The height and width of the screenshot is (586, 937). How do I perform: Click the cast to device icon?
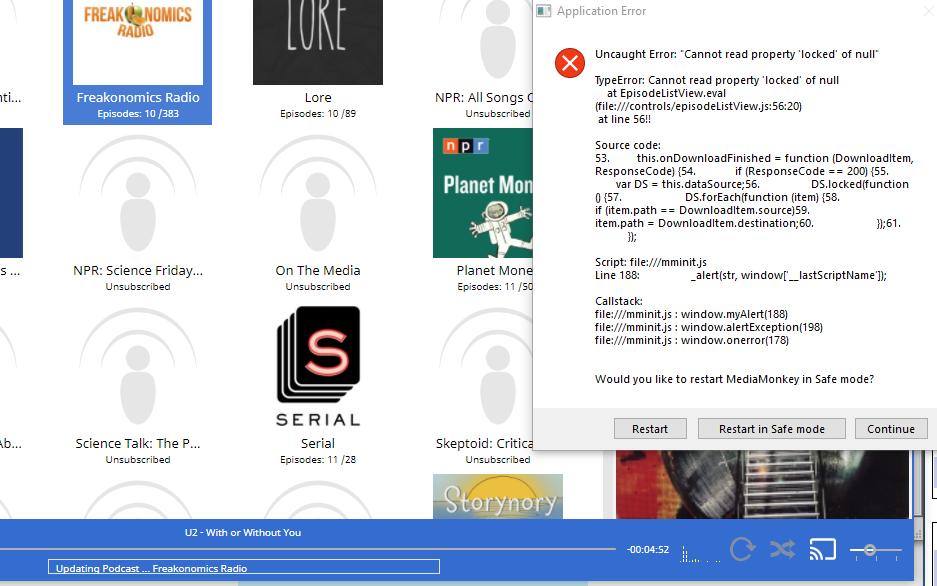(x=822, y=549)
